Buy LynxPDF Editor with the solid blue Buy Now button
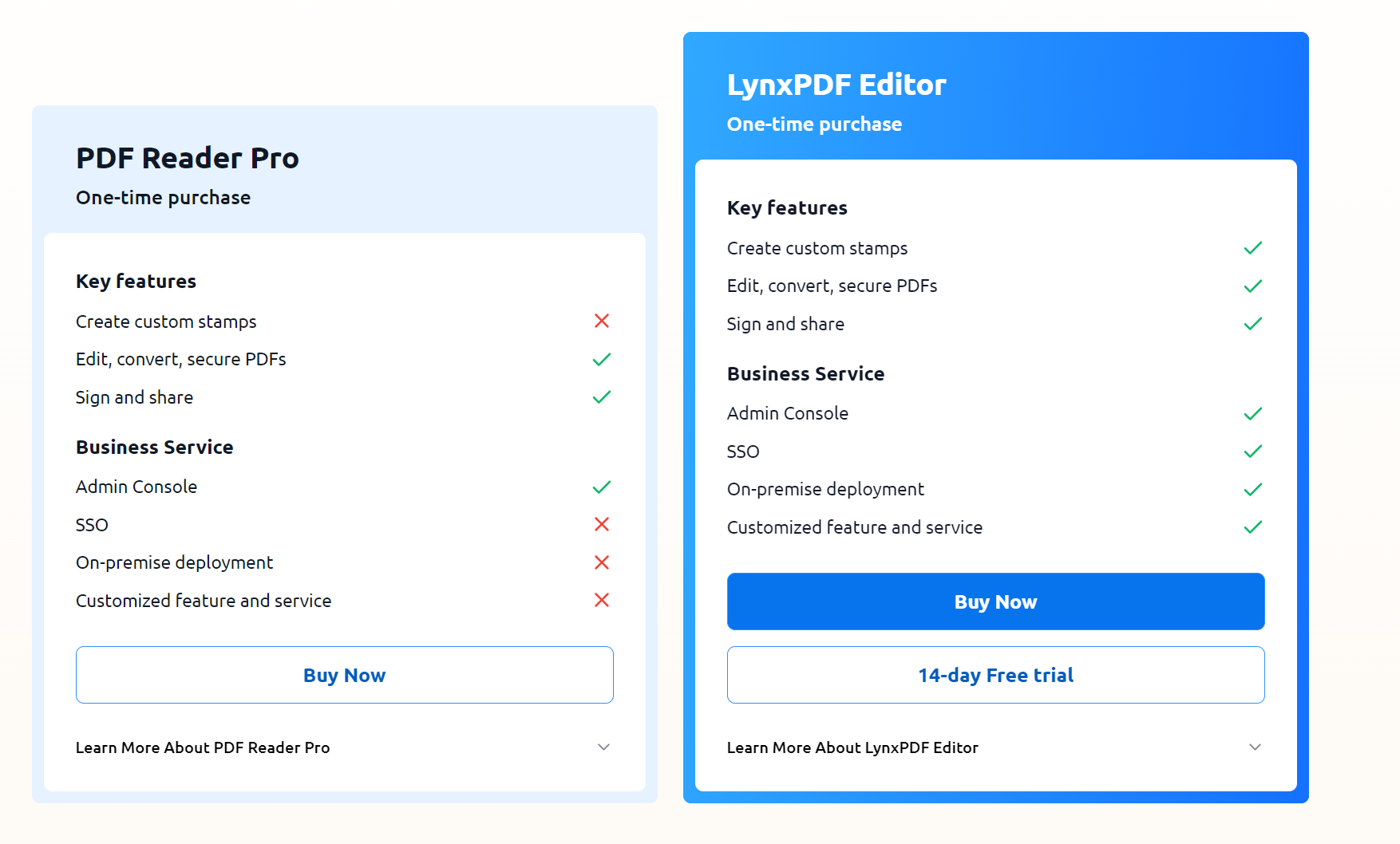 (x=996, y=601)
